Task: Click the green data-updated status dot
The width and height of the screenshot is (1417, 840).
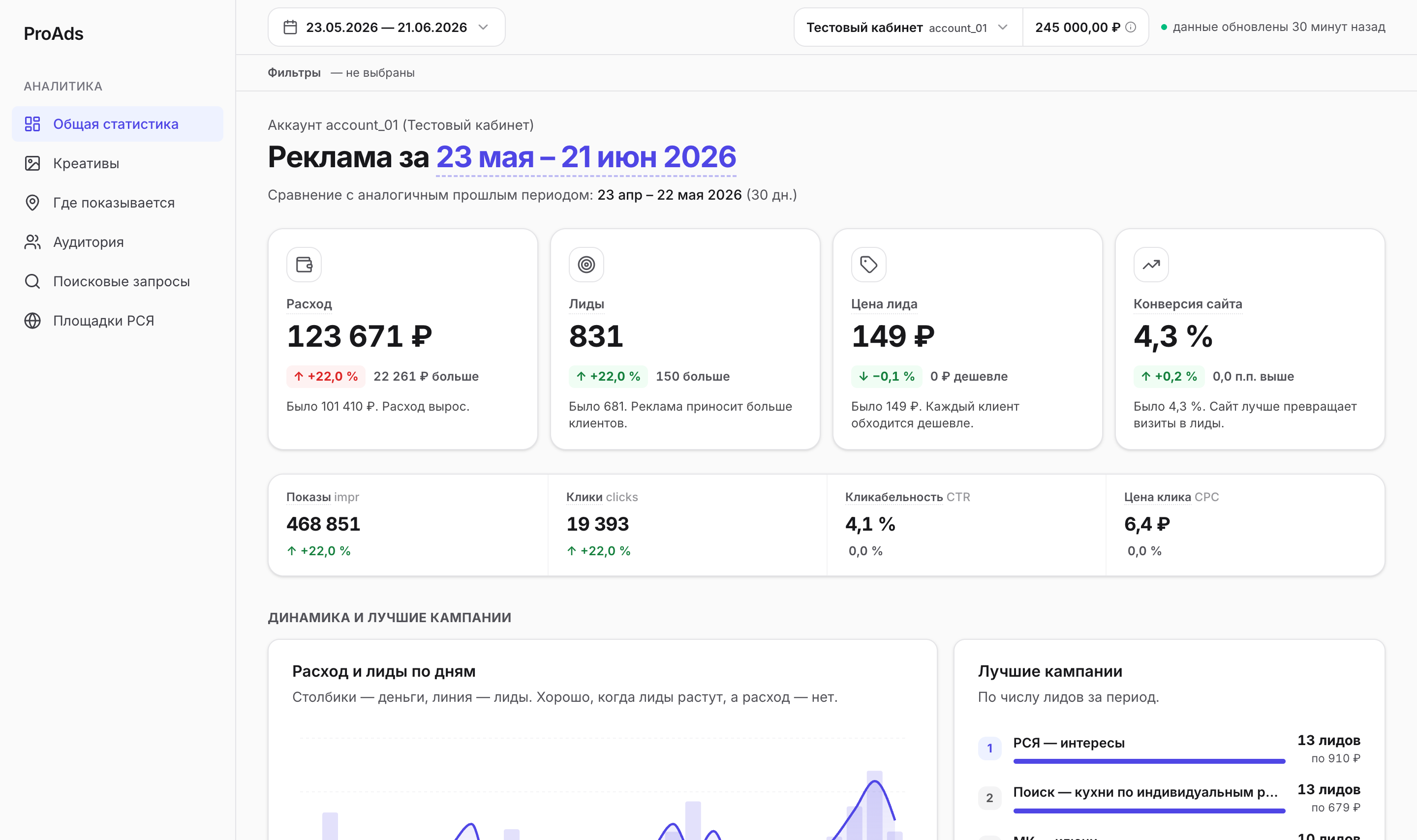Action: [x=1164, y=27]
